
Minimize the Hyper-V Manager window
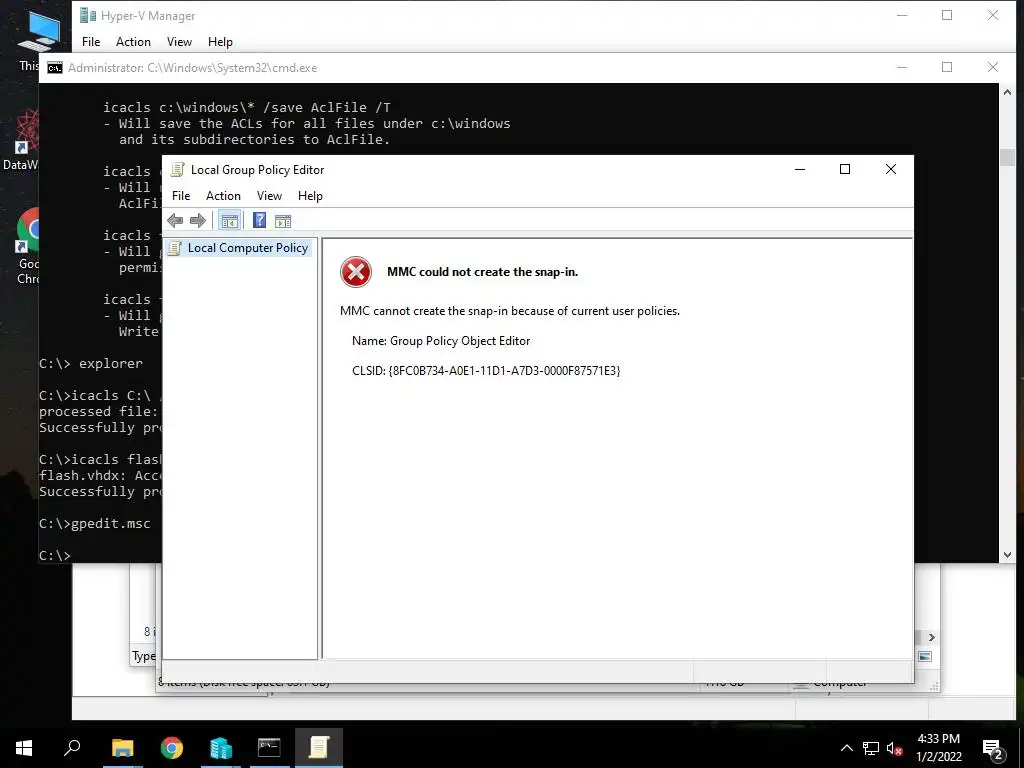[902, 15]
